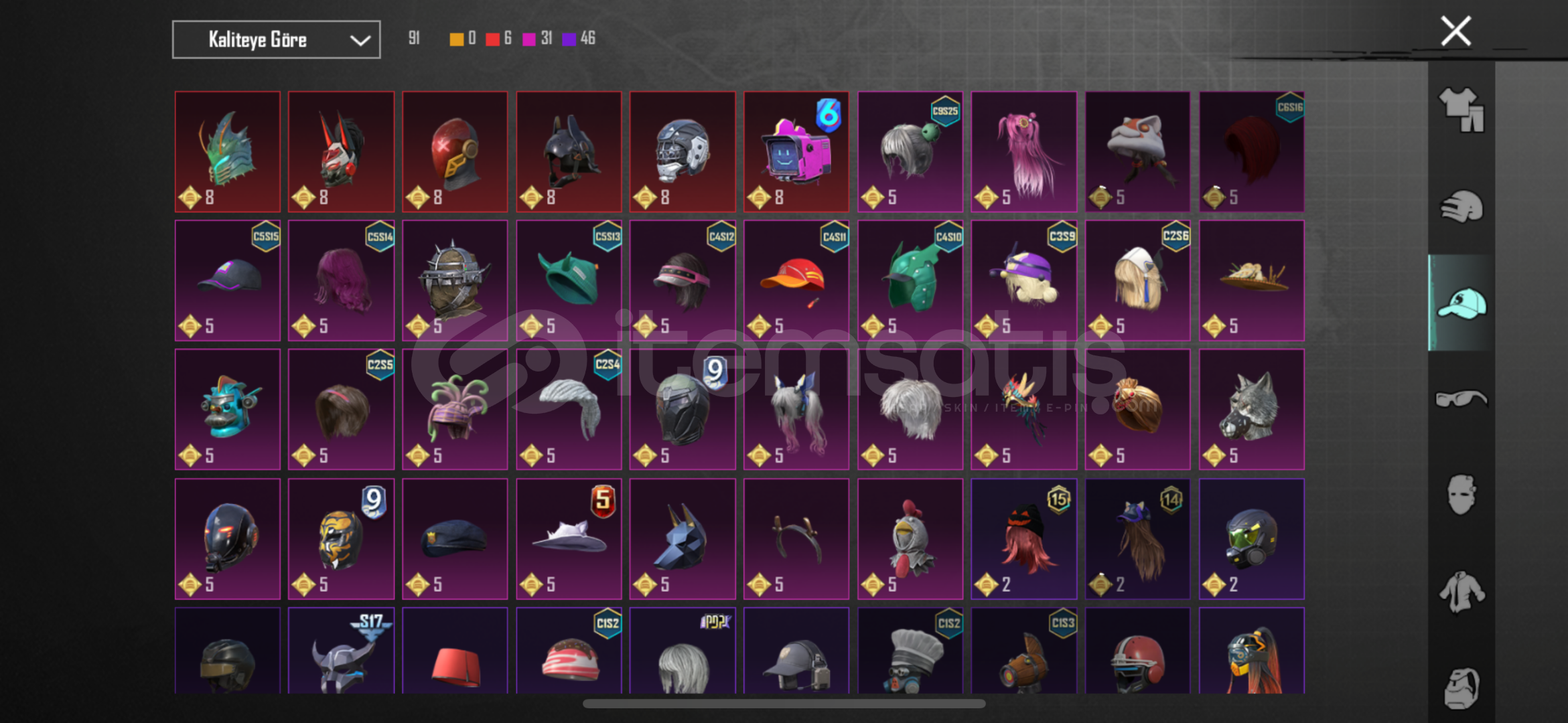This screenshot has width=1568, height=723.
Task: Pick the chicken head costume item
Action: click(x=910, y=538)
